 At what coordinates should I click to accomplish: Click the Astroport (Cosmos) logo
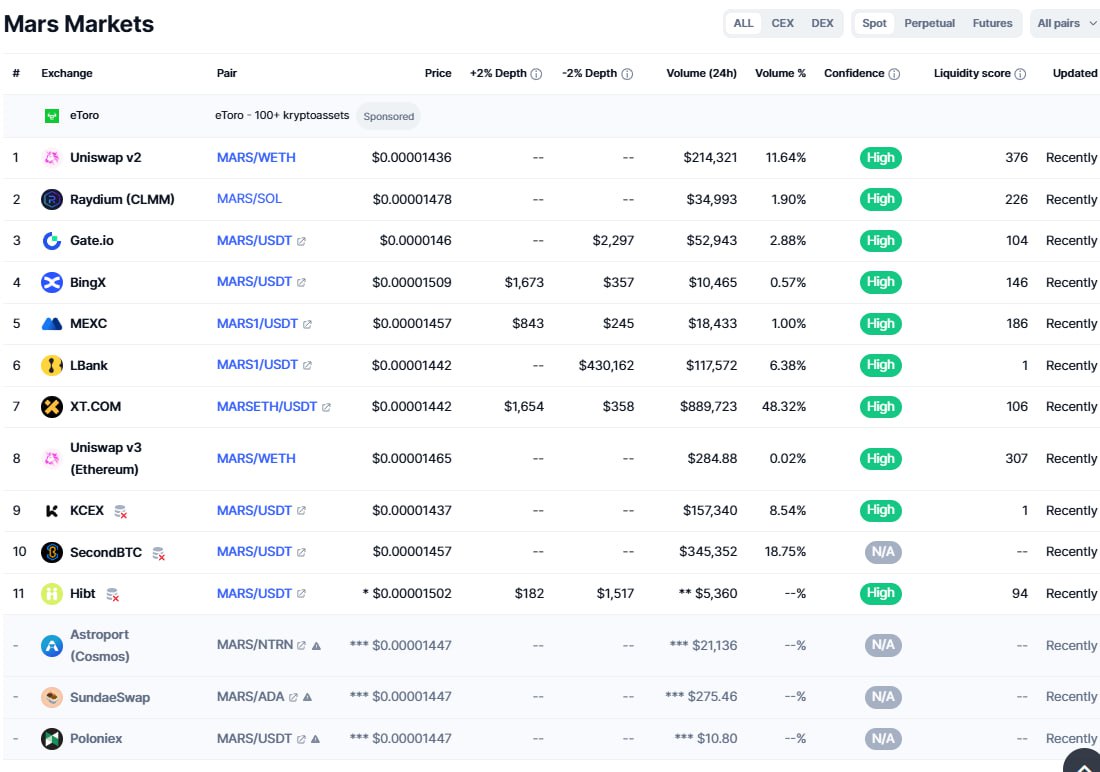click(51, 645)
